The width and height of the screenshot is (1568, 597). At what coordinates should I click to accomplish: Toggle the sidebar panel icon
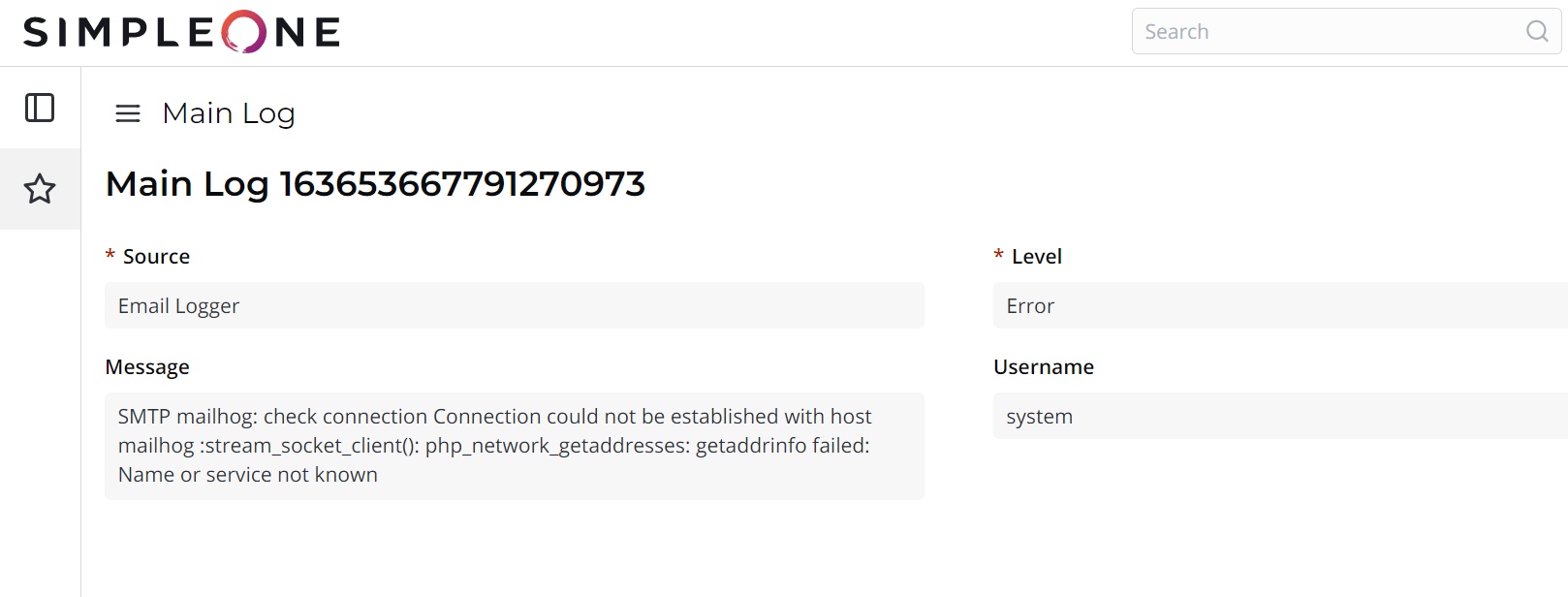[40, 108]
